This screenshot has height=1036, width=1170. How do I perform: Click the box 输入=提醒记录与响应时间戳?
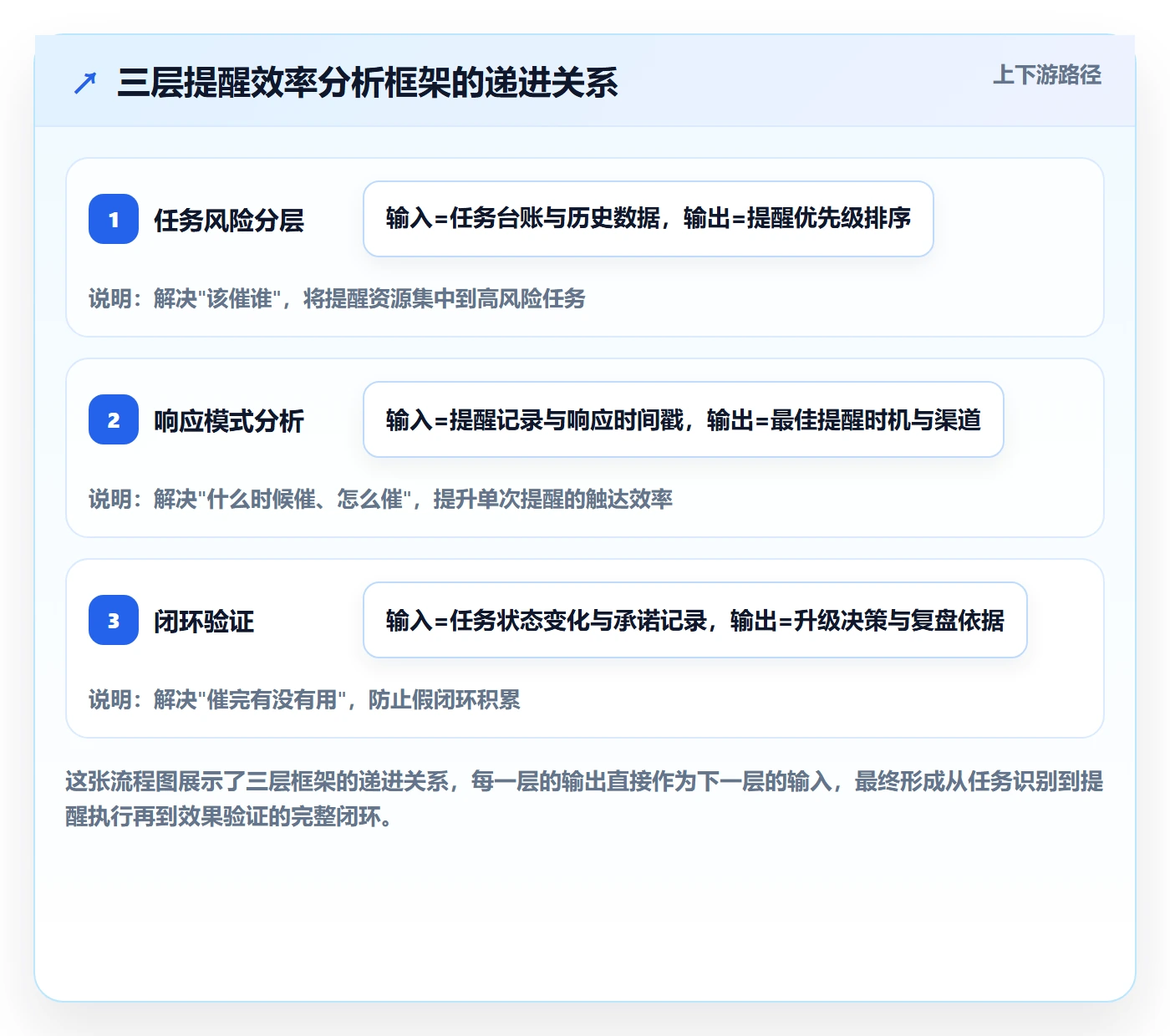[x=684, y=419]
